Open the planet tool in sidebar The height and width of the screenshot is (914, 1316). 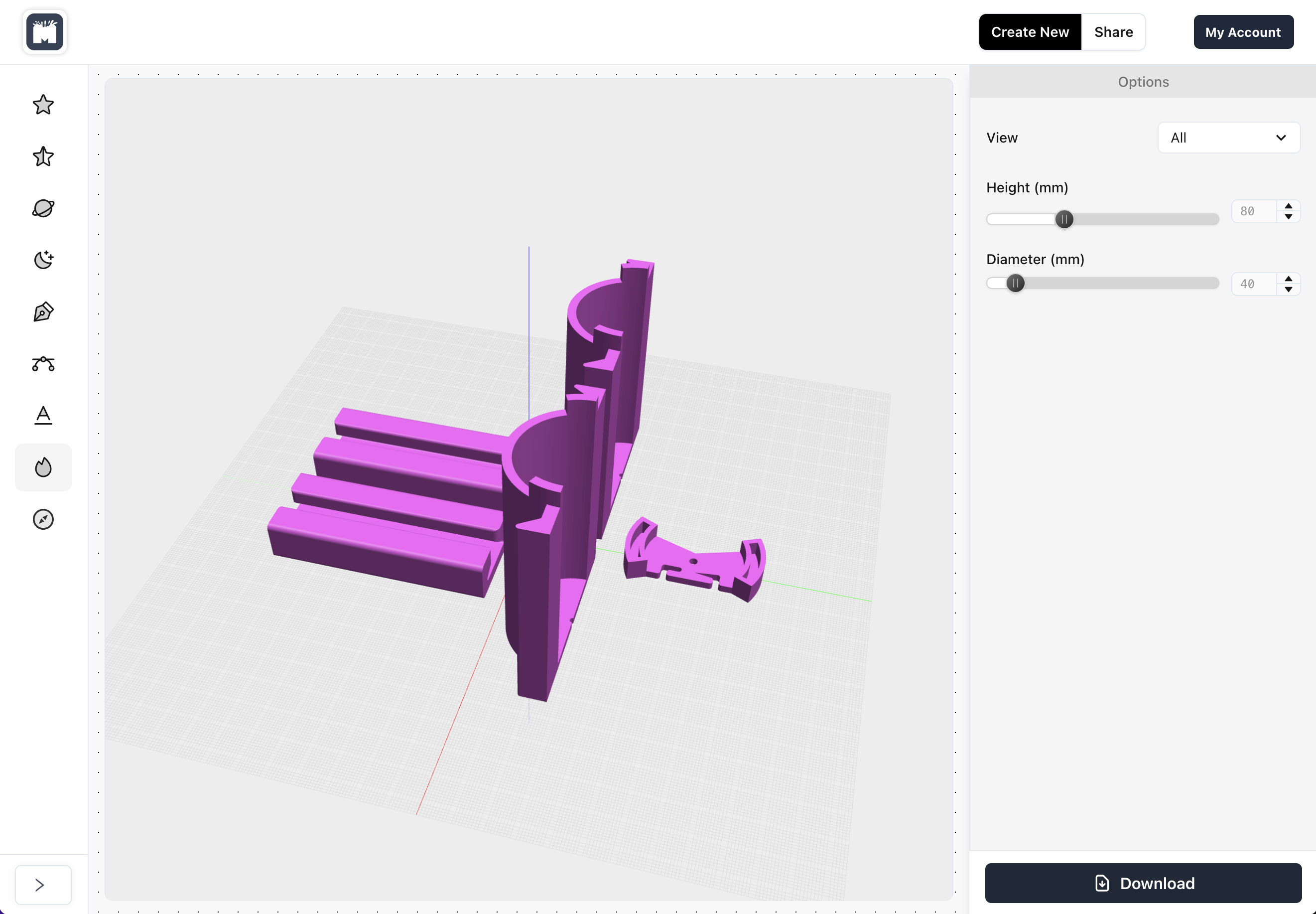tap(43, 208)
